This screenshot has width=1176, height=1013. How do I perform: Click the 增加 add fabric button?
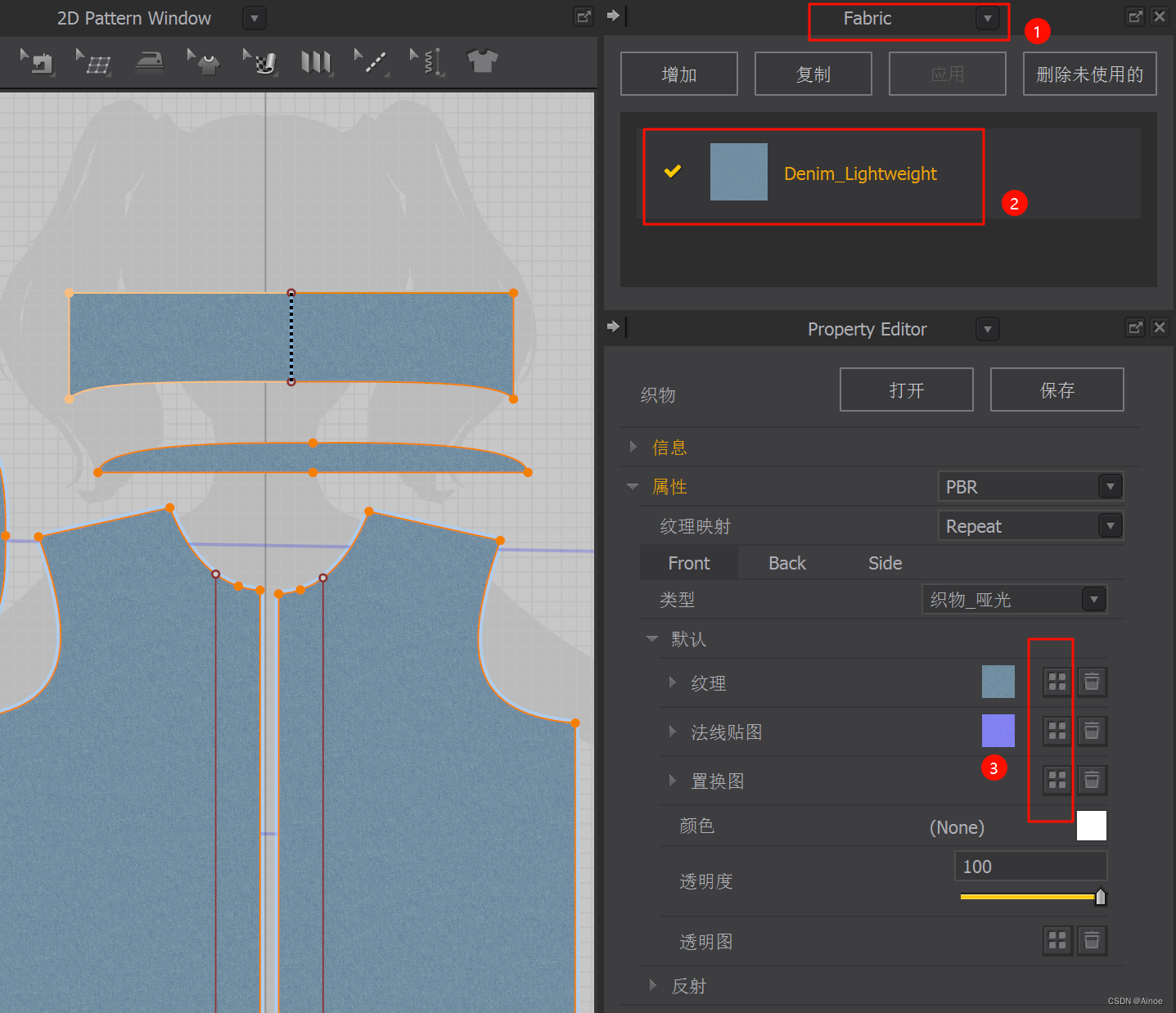pos(678,73)
